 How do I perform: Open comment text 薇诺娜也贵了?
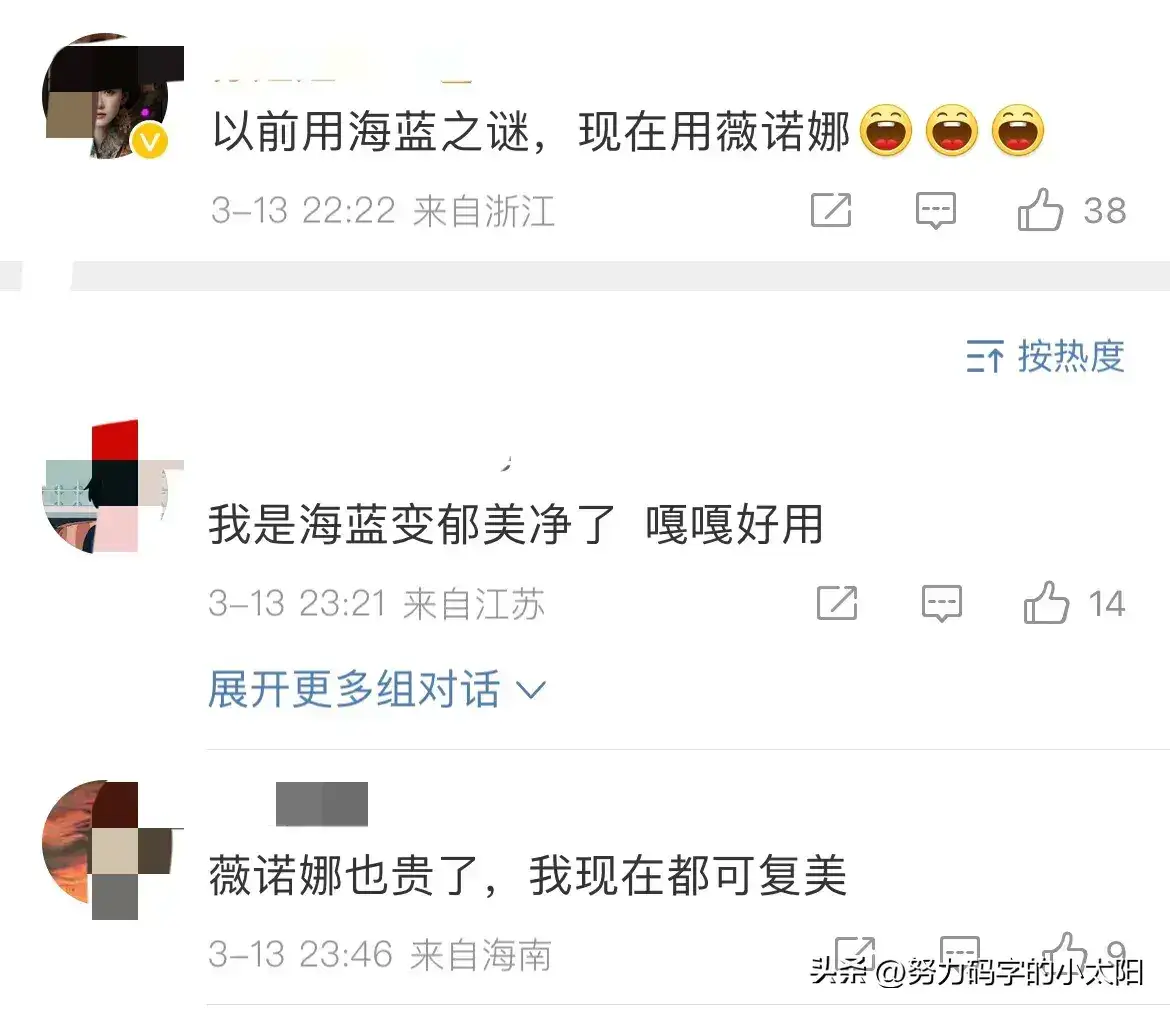click(342, 875)
